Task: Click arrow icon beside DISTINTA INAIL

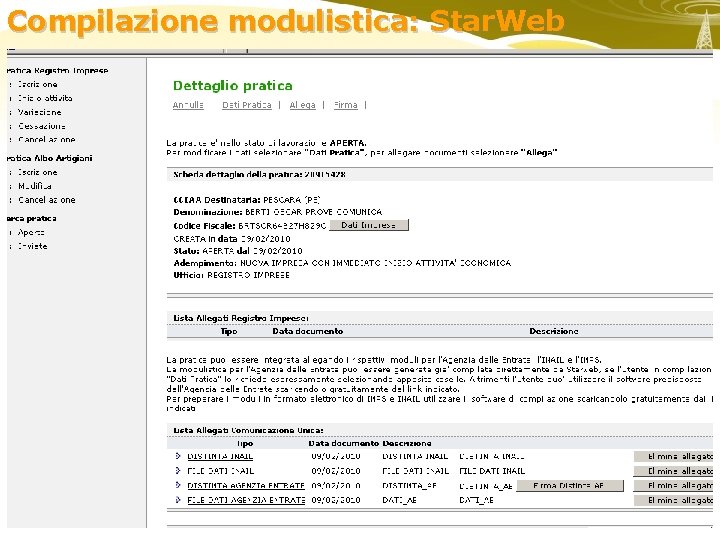Action: pos(178,456)
